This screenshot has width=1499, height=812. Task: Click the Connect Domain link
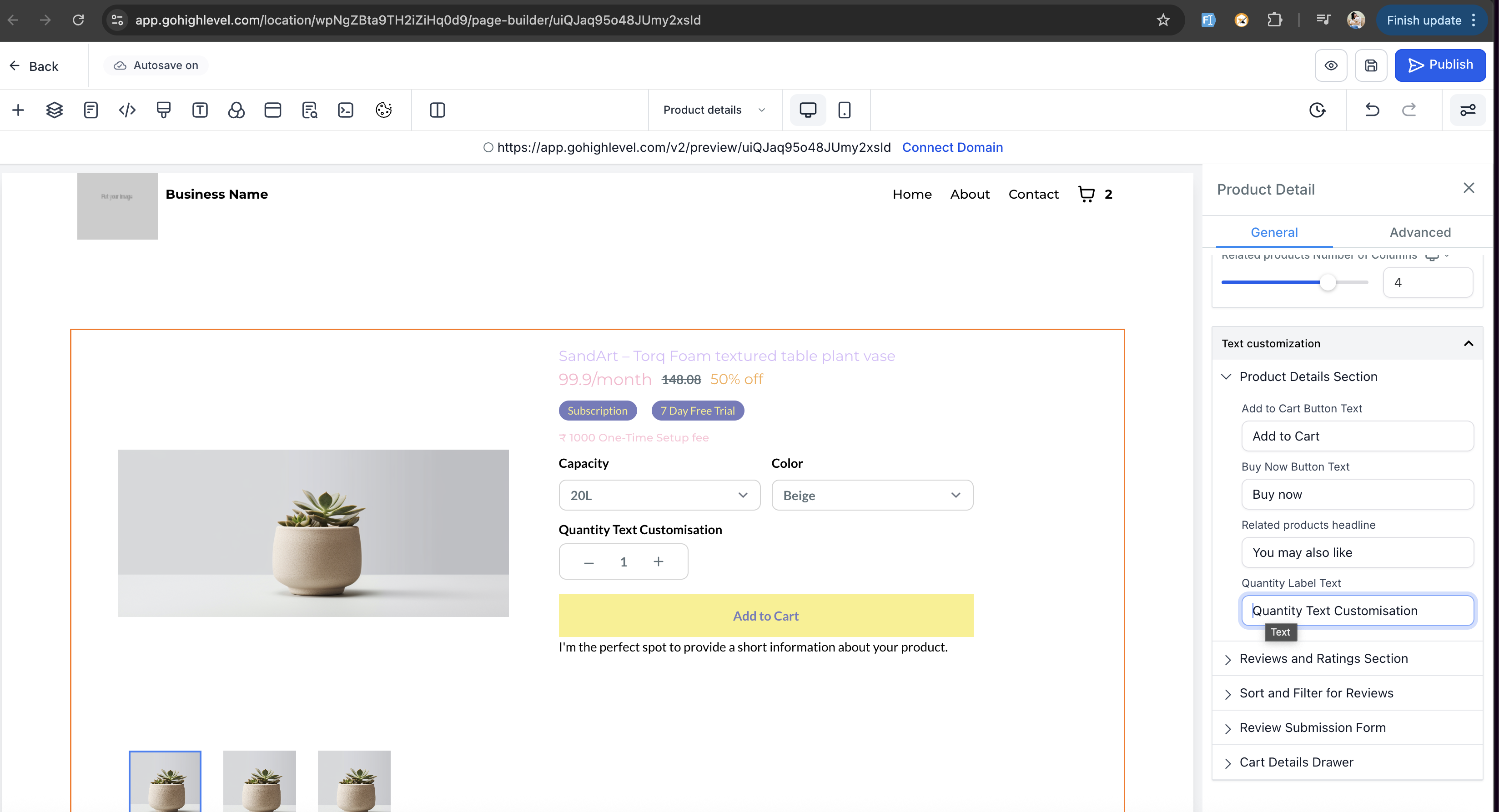[x=952, y=147]
